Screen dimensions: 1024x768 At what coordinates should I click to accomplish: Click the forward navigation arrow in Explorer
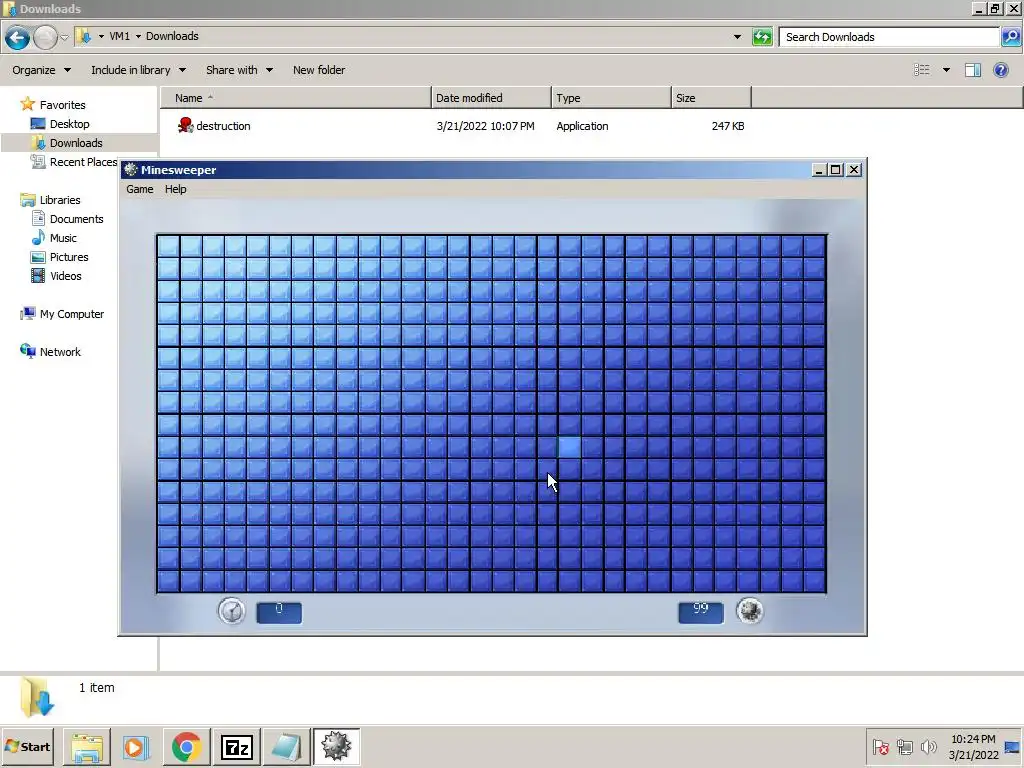coord(45,37)
